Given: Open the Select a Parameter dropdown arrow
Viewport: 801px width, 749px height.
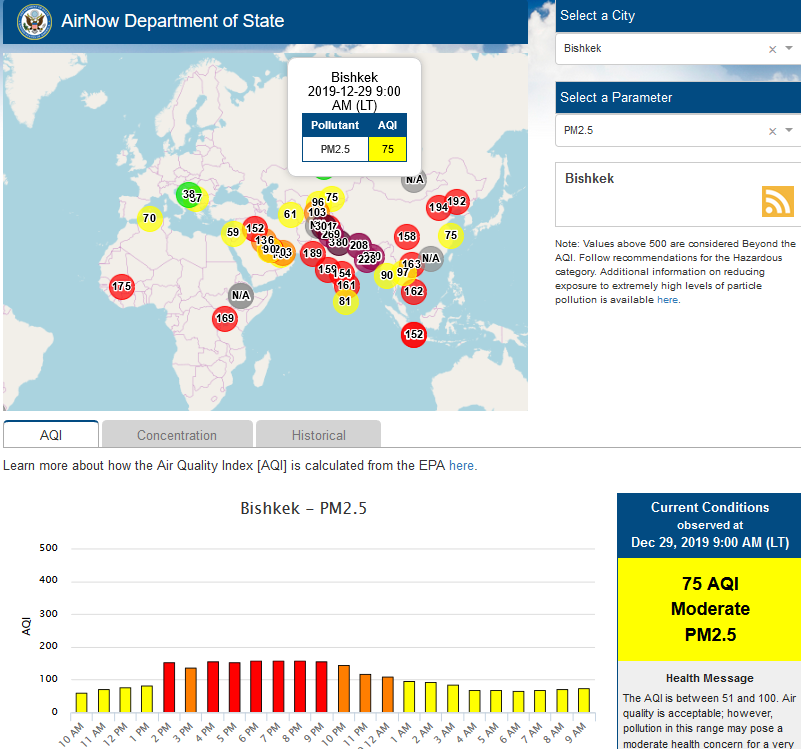Looking at the screenshot, I should (789, 130).
